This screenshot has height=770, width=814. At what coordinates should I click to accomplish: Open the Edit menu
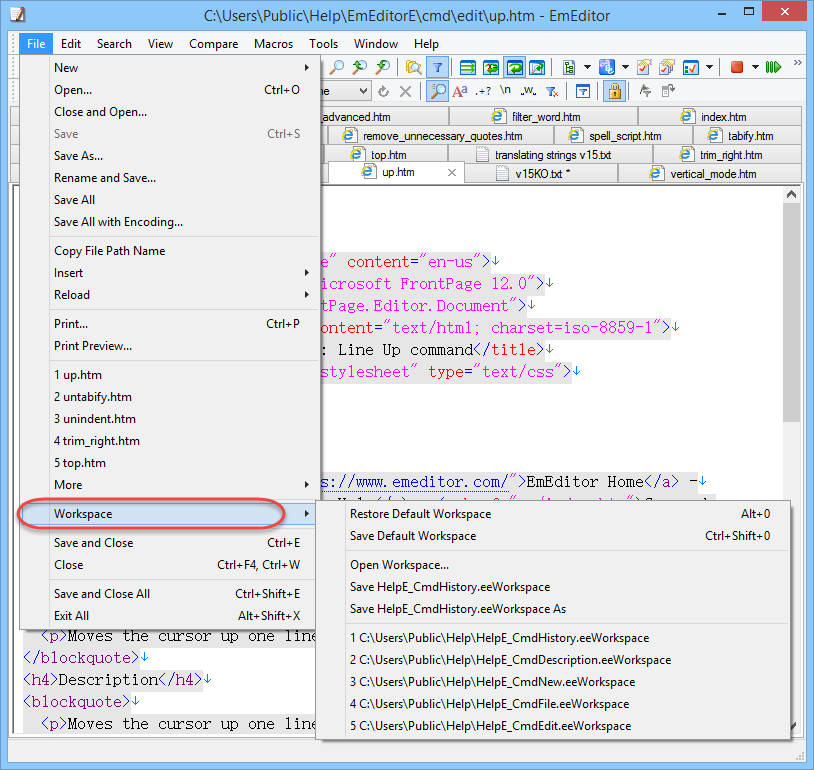[71, 44]
